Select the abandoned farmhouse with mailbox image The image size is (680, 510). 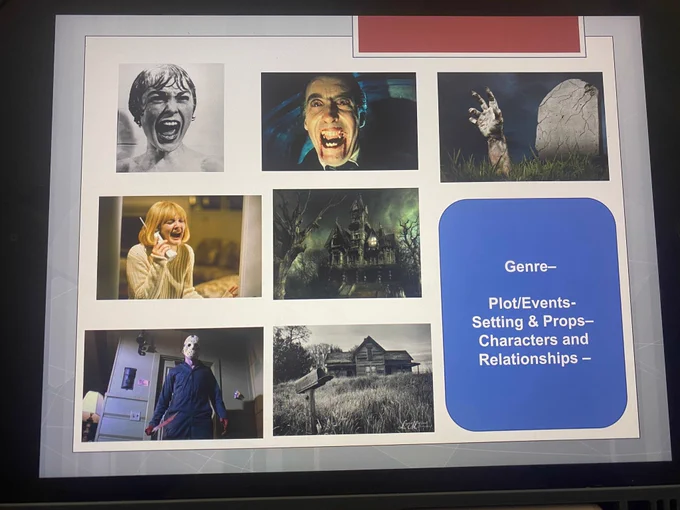click(353, 380)
